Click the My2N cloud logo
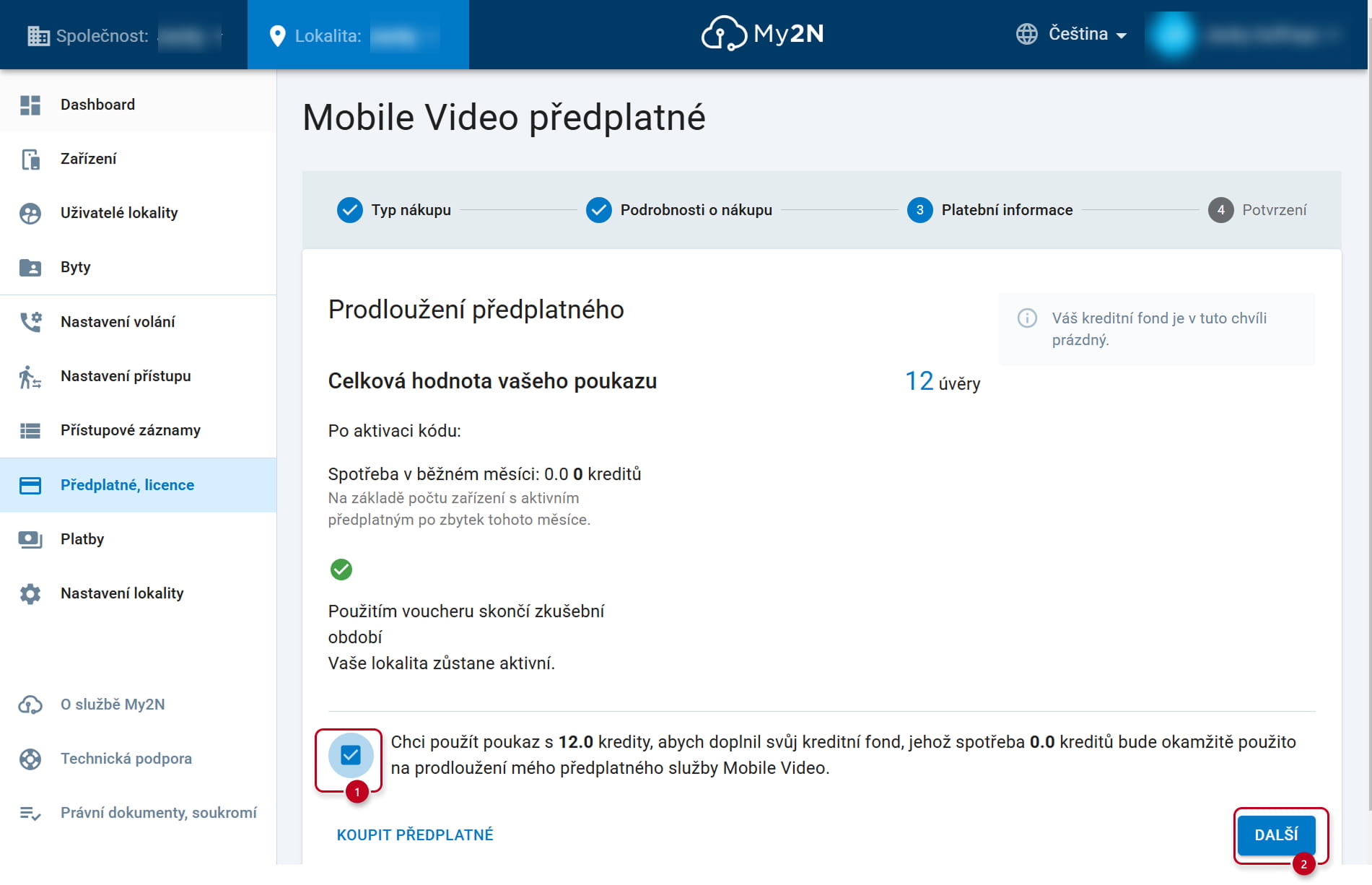Image resolution: width=1372 pixels, height=885 pixels. tap(762, 34)
